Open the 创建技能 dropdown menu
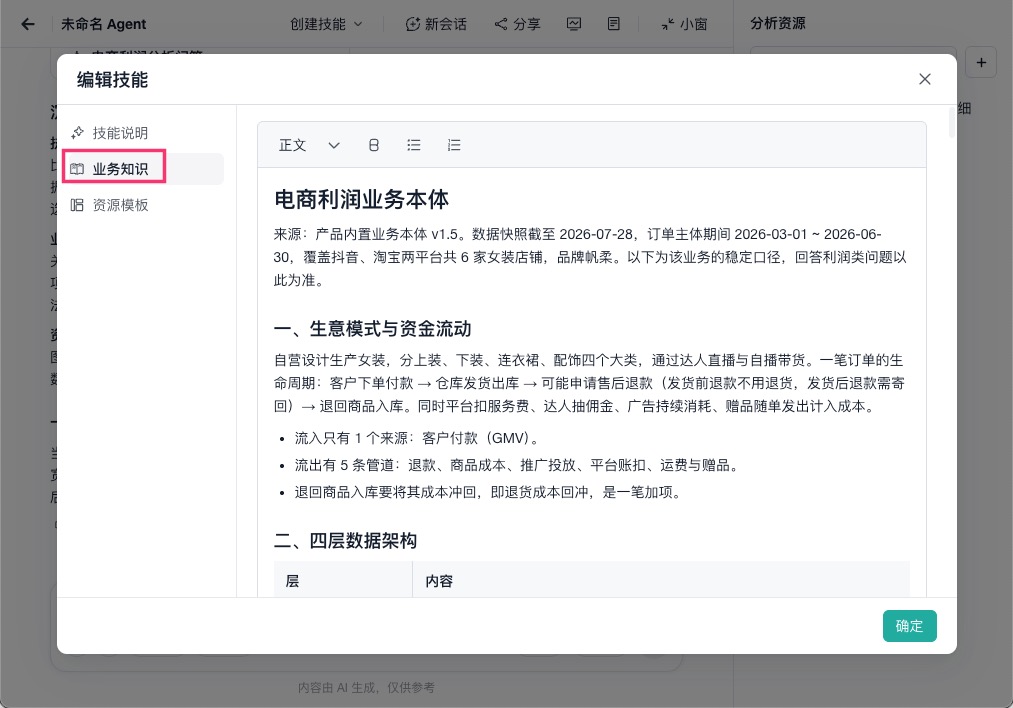Screen dimensions: 1013x708 tap(326, 25)
